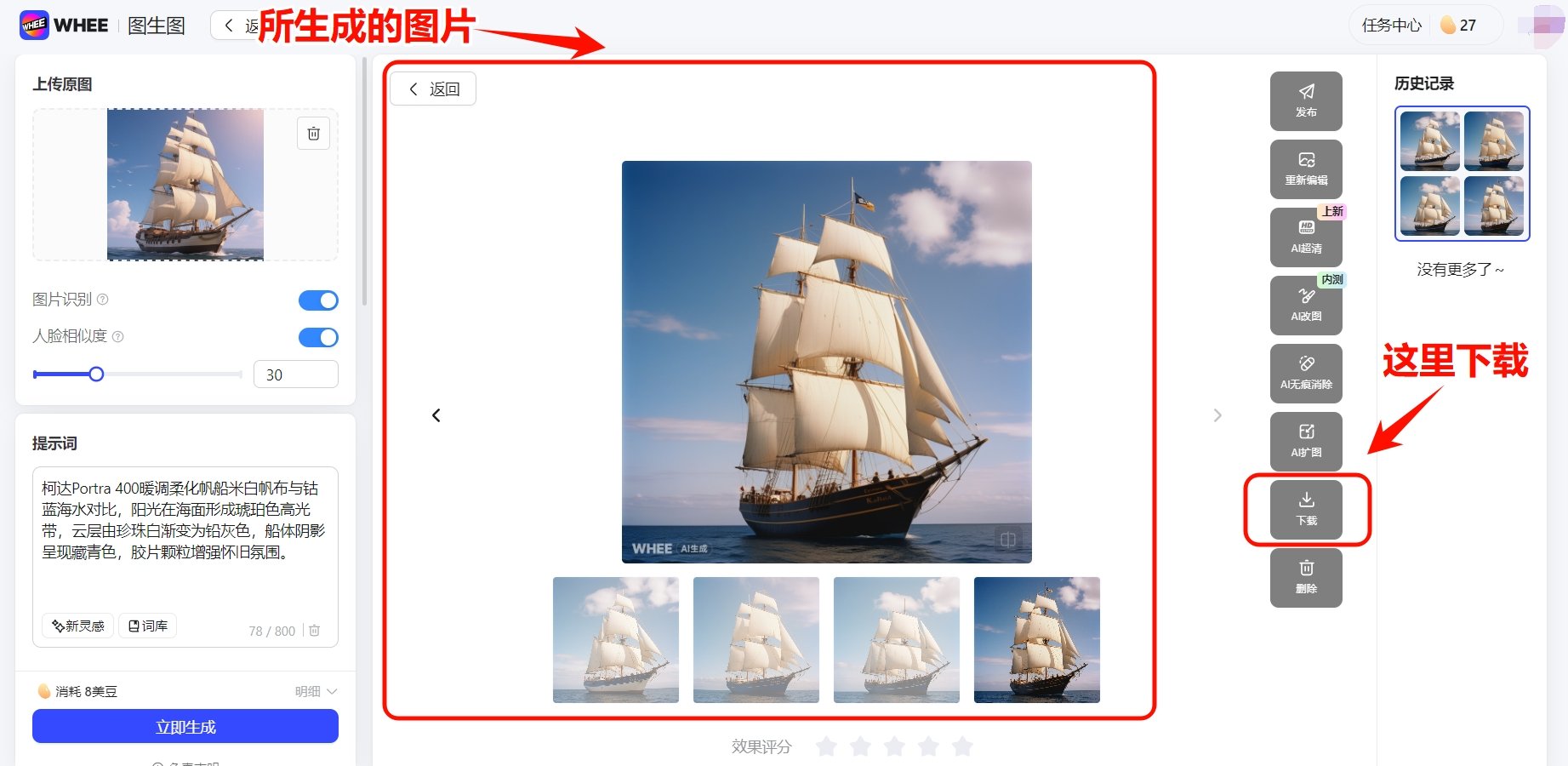Click the 人脸相似度 slider handle
This screenshot has height=766, width=1568.
[x=96, y=374]
